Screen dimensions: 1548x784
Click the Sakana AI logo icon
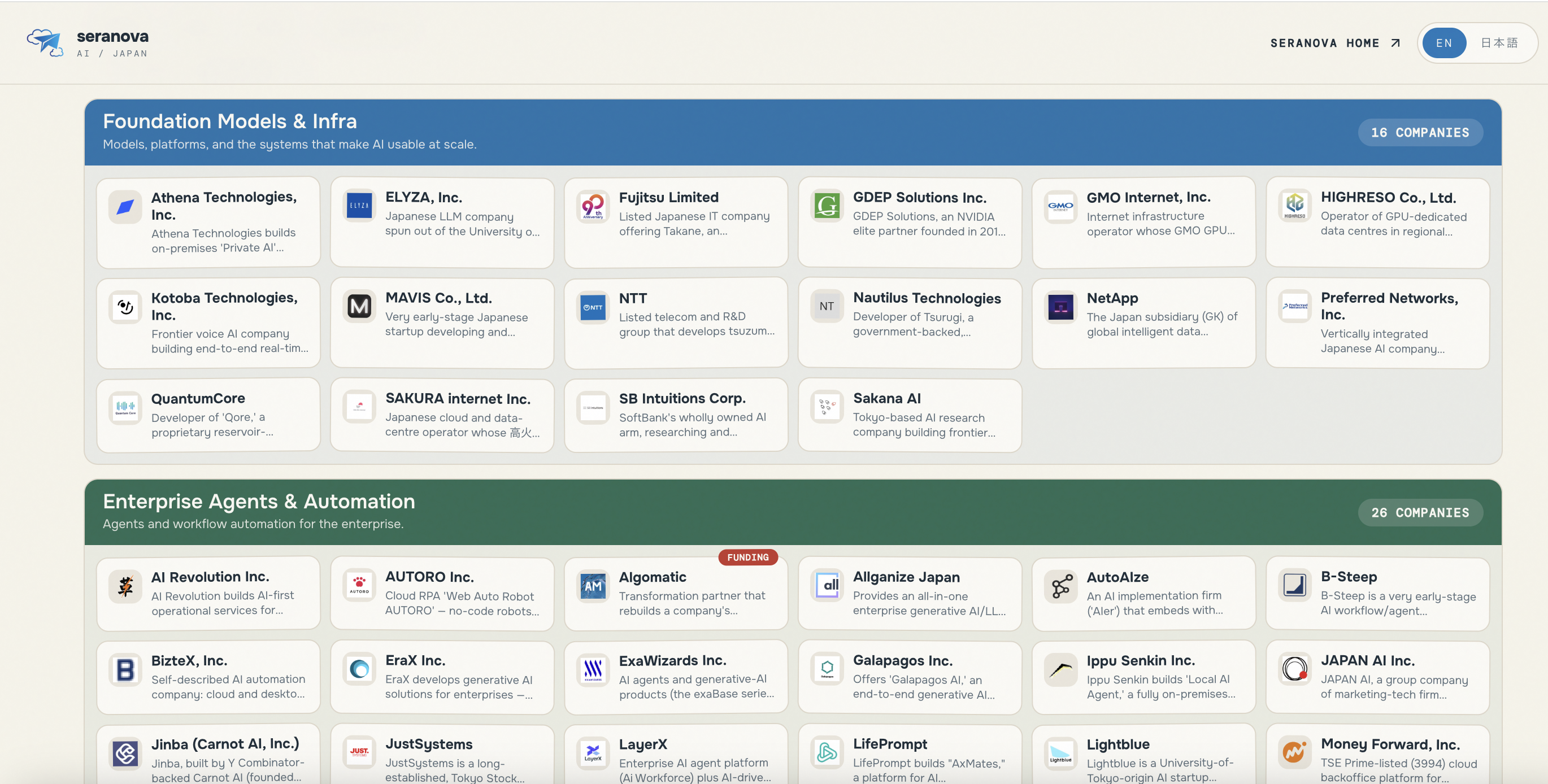pos(827,408)
